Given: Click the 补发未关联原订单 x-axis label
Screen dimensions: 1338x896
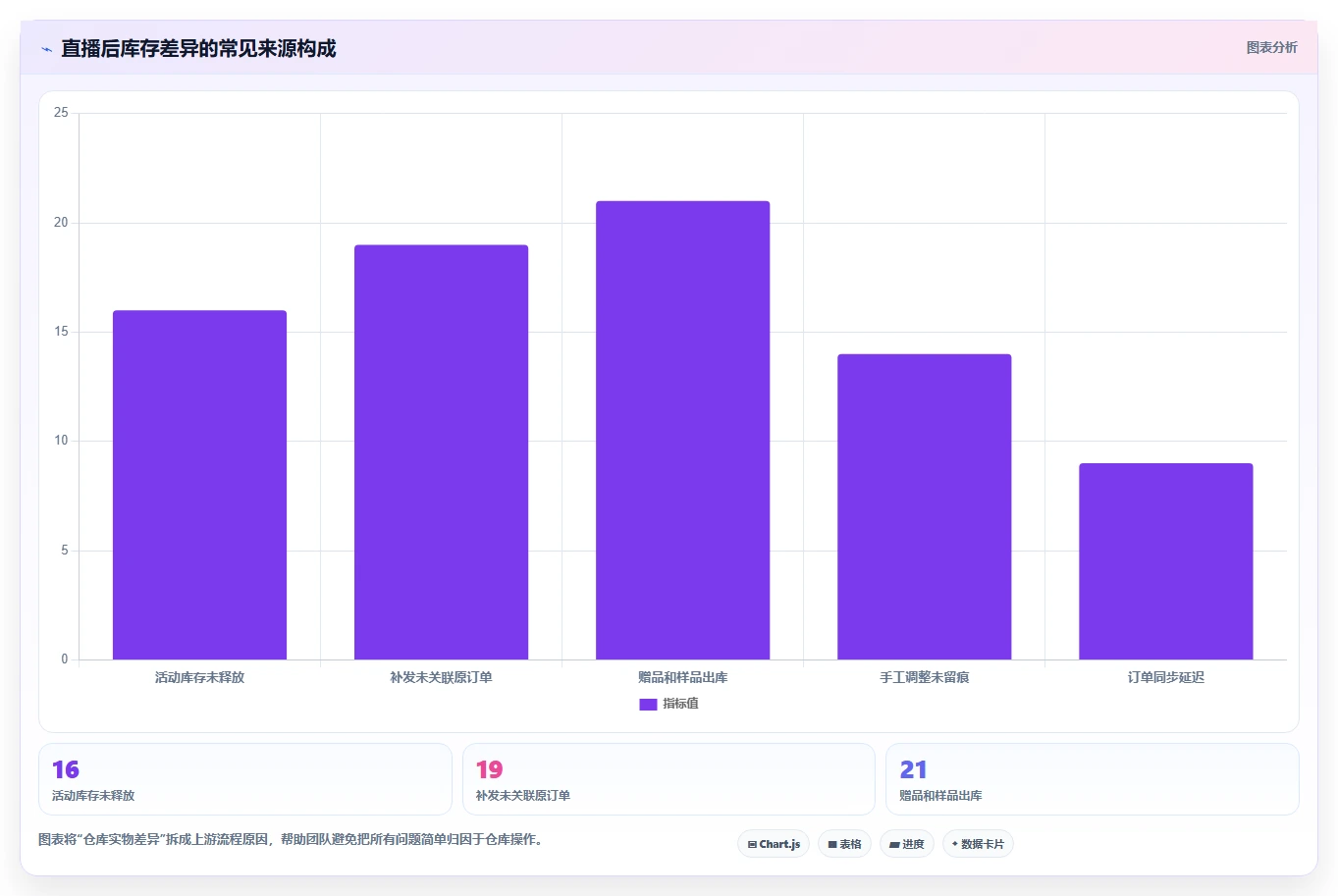Looking at the screenshot, I should pos(441,677).
